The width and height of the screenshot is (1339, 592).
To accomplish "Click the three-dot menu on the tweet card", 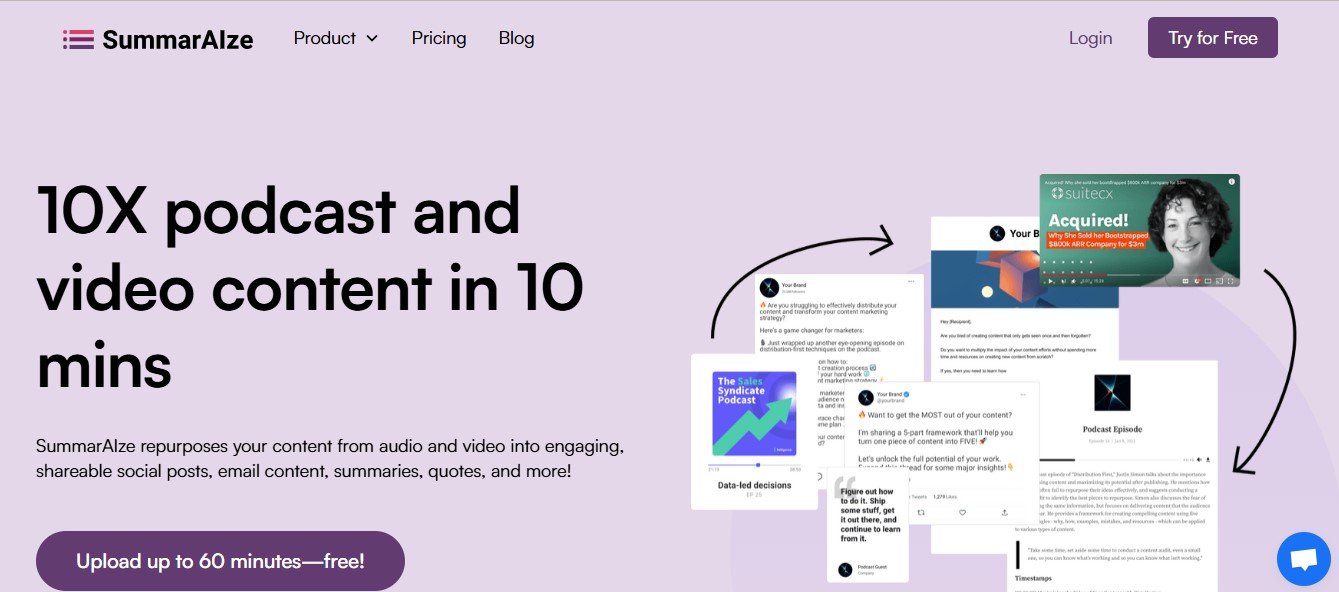I will pyautogui.click(x=1022, y=394).
